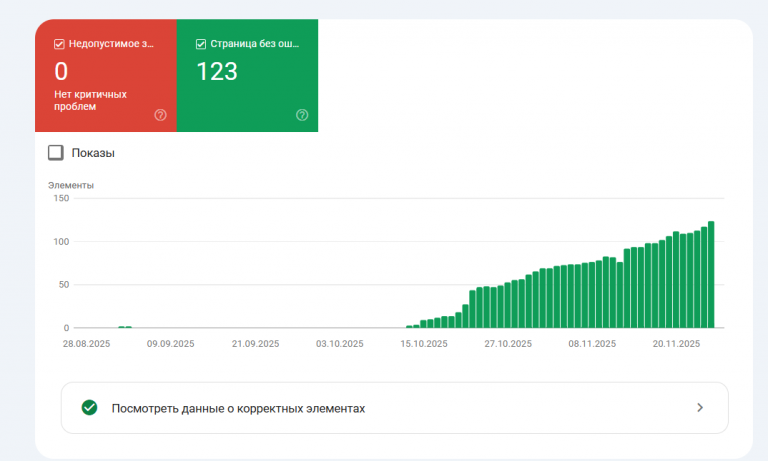Open 'Посмотреть данные о корректных элементах' link
This screenshot has height=461, width=768.
(x=394, y=408)
